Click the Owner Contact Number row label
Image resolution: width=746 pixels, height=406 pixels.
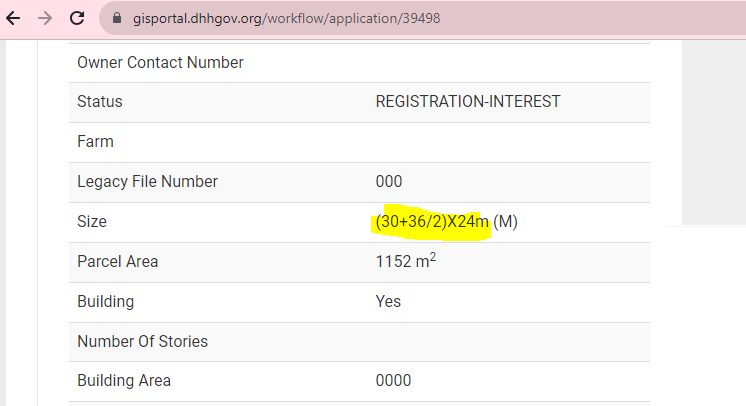tap(160, 62)
